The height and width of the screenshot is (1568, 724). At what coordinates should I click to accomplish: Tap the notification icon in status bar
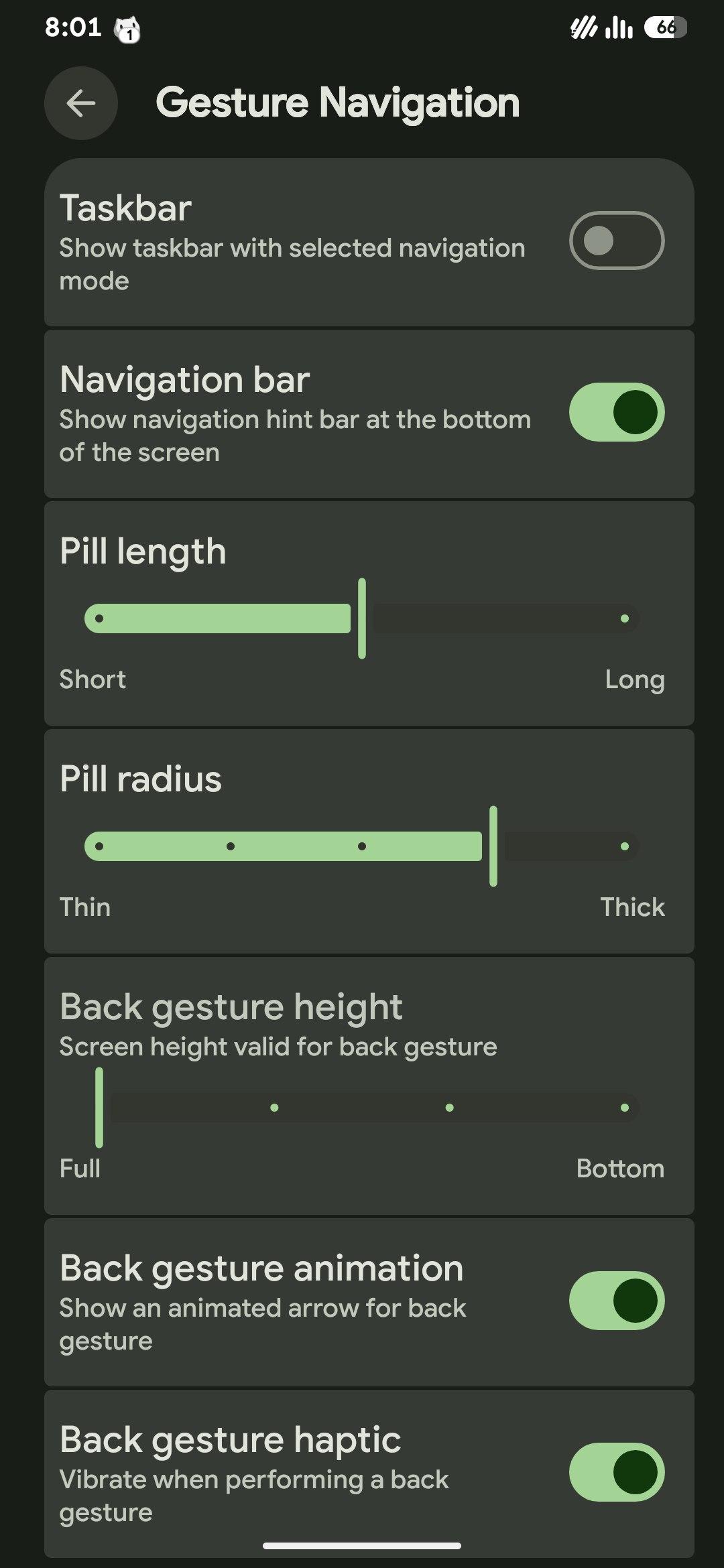click(127, 29)
